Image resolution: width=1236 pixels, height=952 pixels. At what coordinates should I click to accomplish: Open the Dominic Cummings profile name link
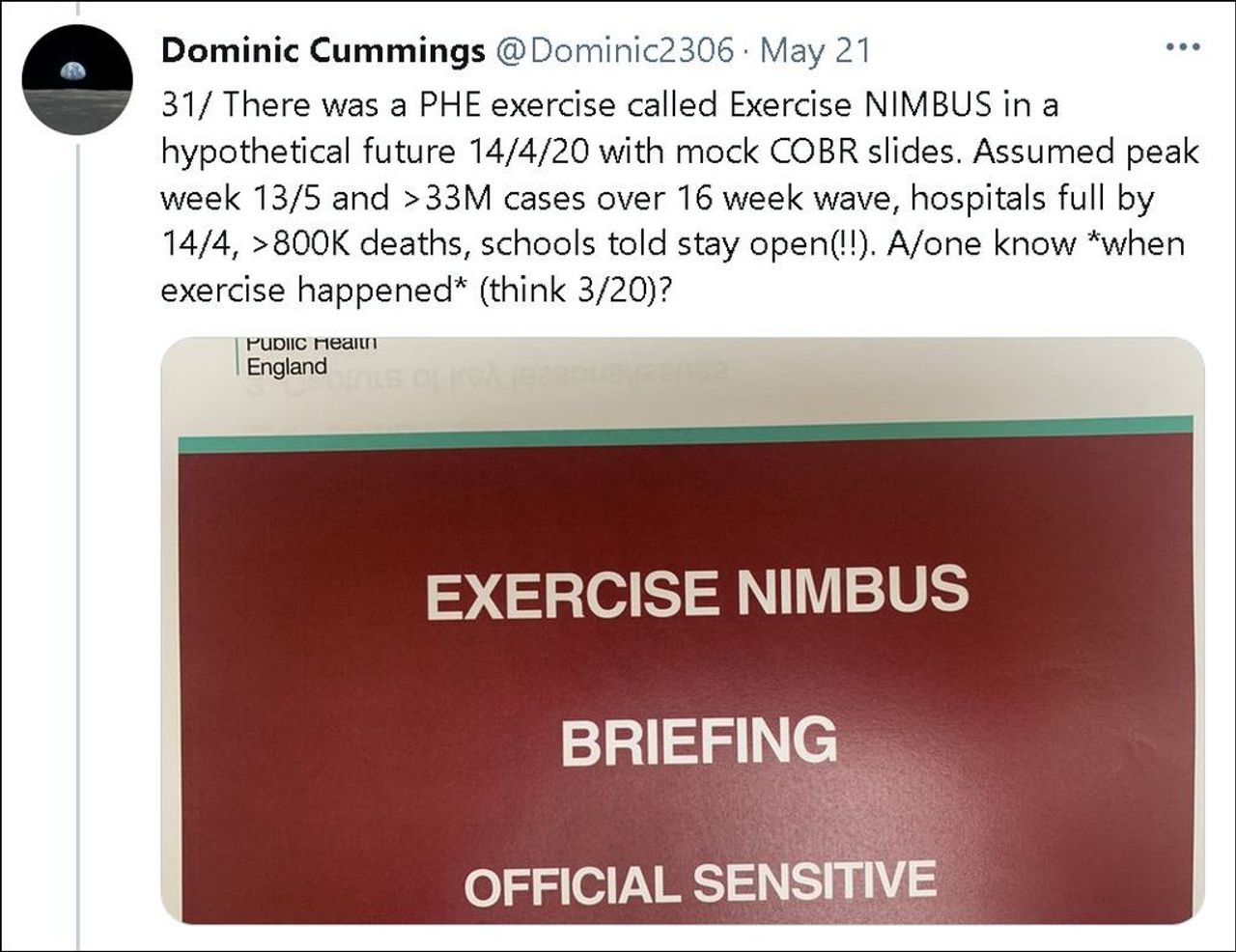tap(323, 50)
